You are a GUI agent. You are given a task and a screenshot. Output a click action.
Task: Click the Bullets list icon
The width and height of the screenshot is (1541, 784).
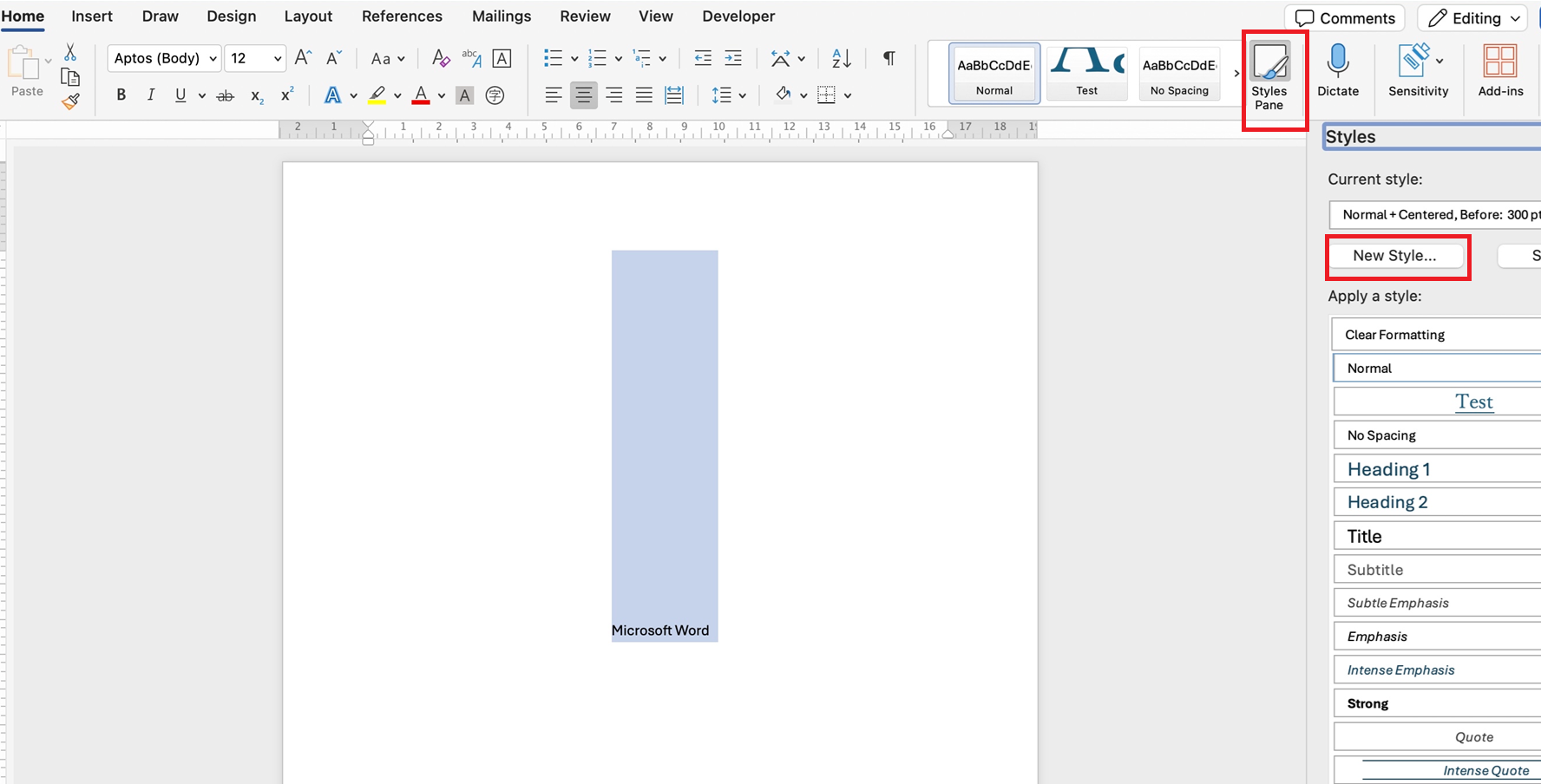553,58
